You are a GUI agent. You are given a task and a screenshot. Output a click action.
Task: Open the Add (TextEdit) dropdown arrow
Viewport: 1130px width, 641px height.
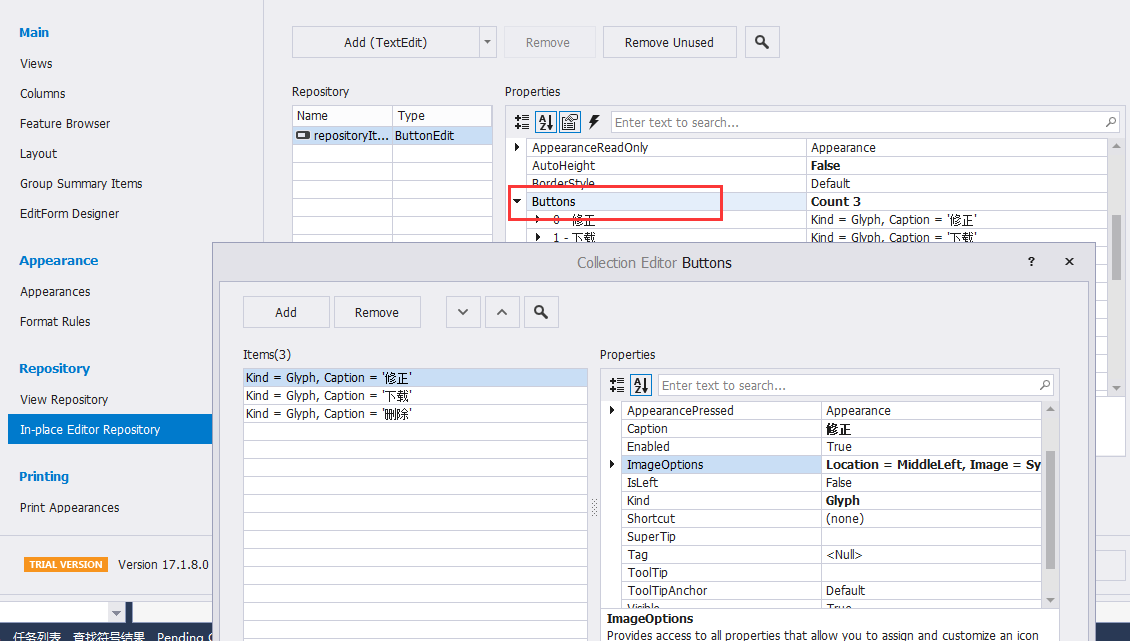point(488,42)
